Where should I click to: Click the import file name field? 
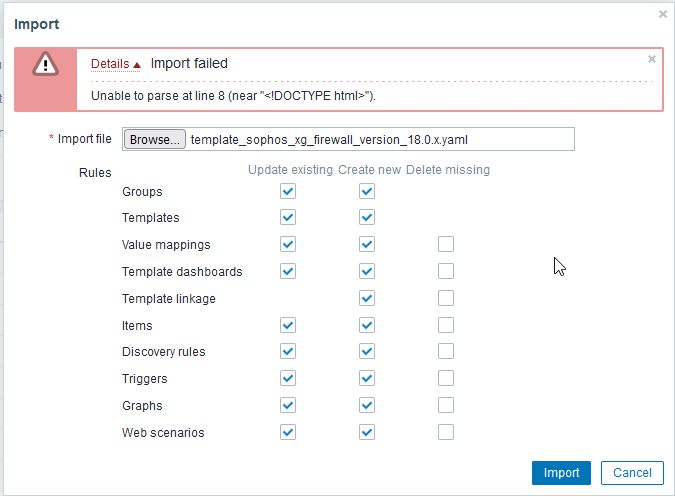380,139
